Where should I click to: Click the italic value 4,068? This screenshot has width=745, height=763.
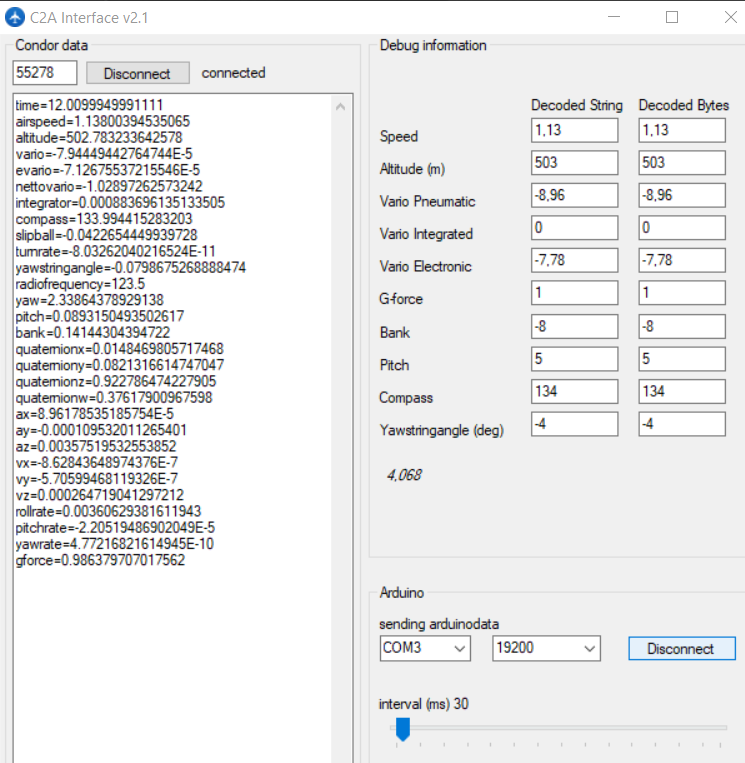click(x=404, y=475)
